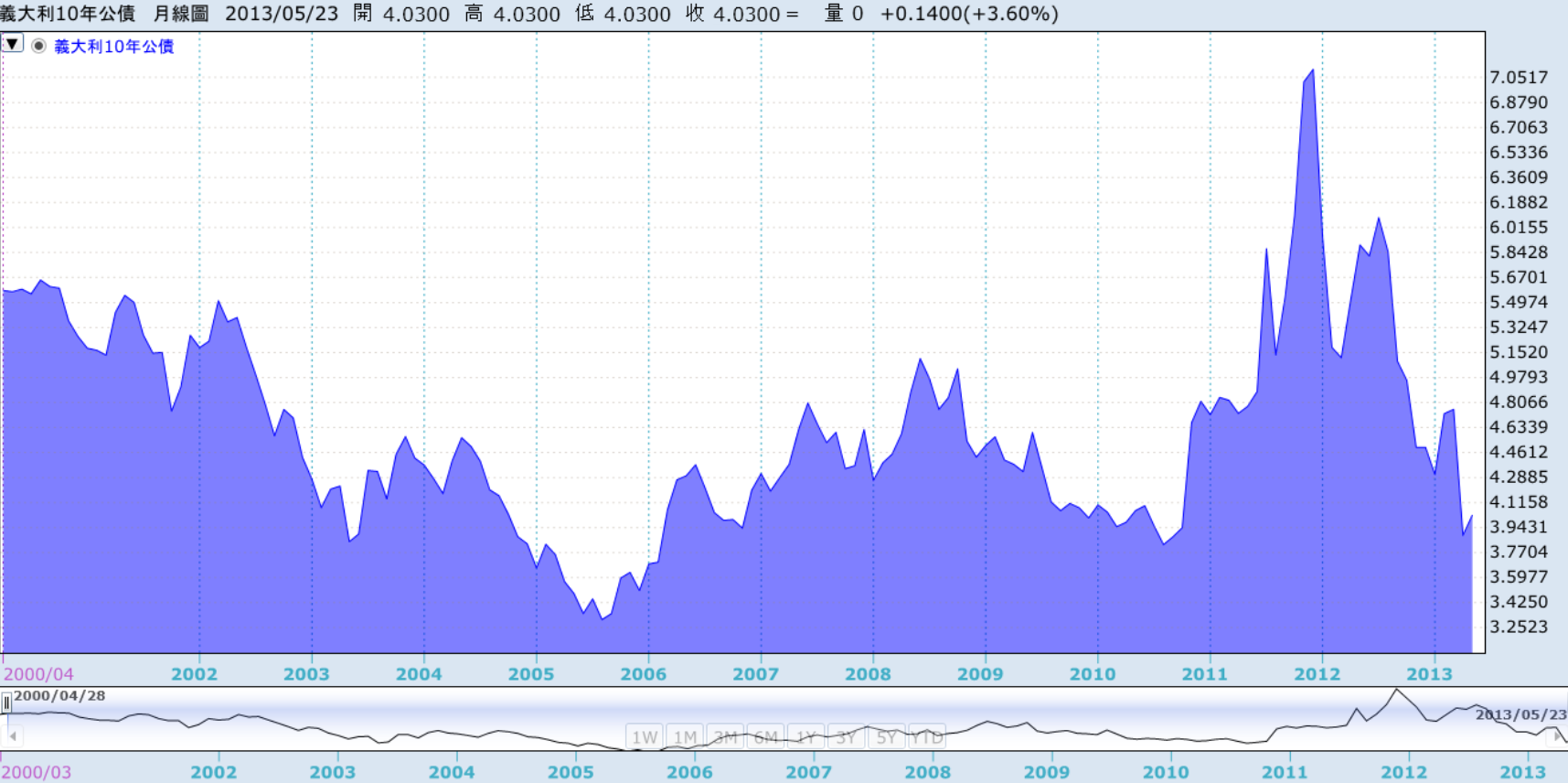Click the 2012 main chart axis label
The image size is (1568, 783).
click(x=1317, y=674)
